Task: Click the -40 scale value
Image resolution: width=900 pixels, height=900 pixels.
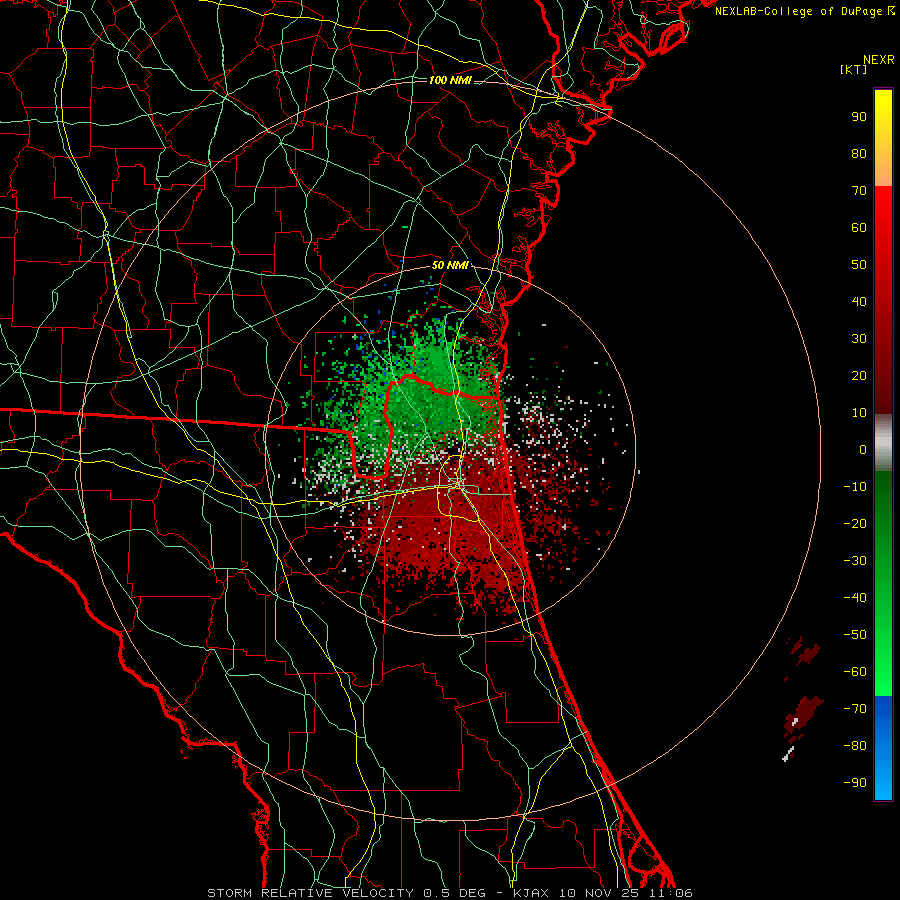Action: [855, 598]
